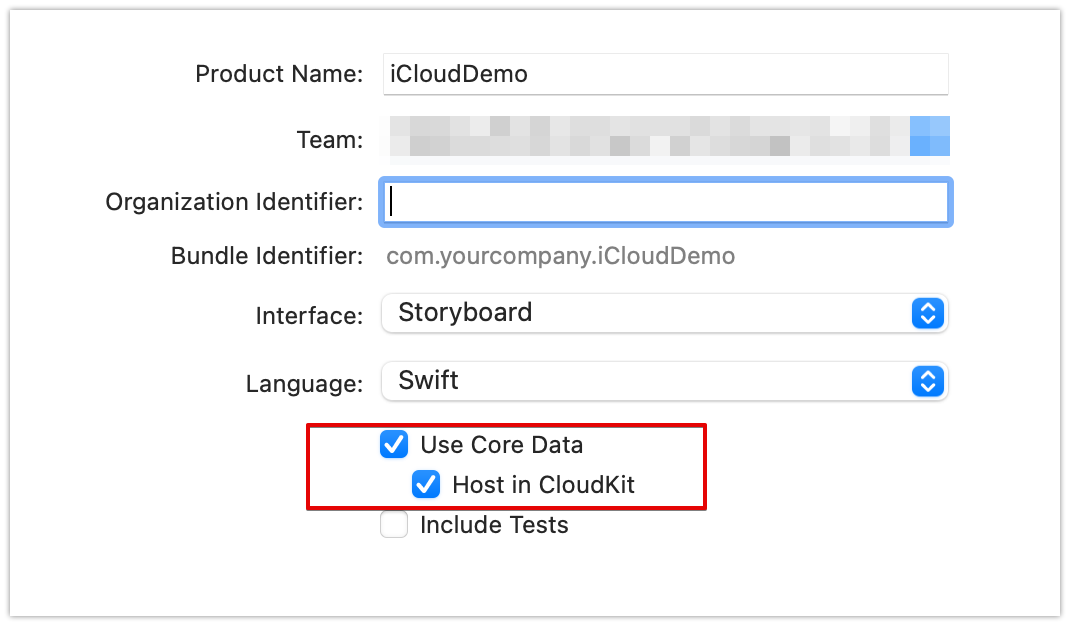Enable the Include Tests checkbox

[394, 525]
